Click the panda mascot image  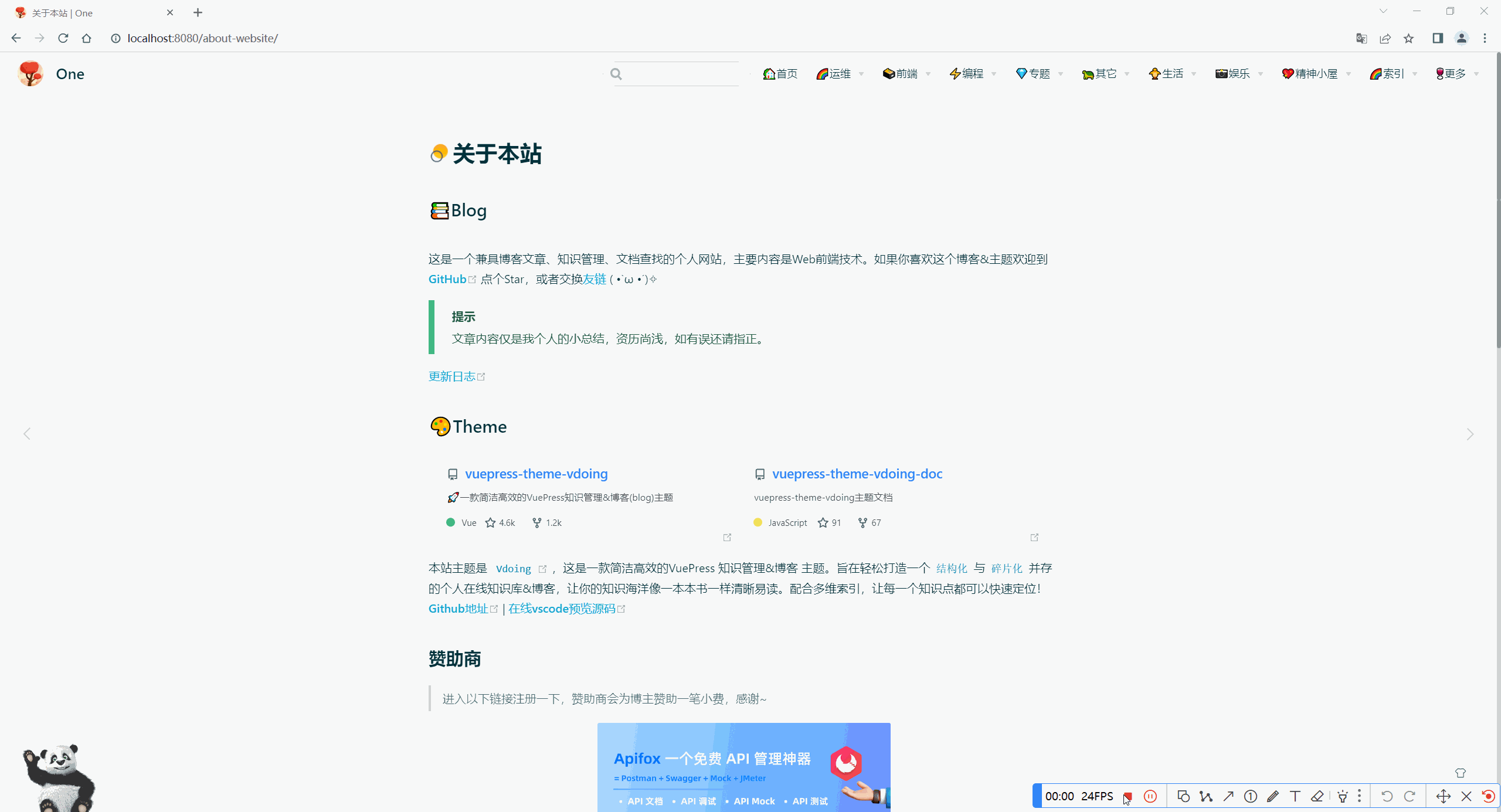click(x=59, y=778)
